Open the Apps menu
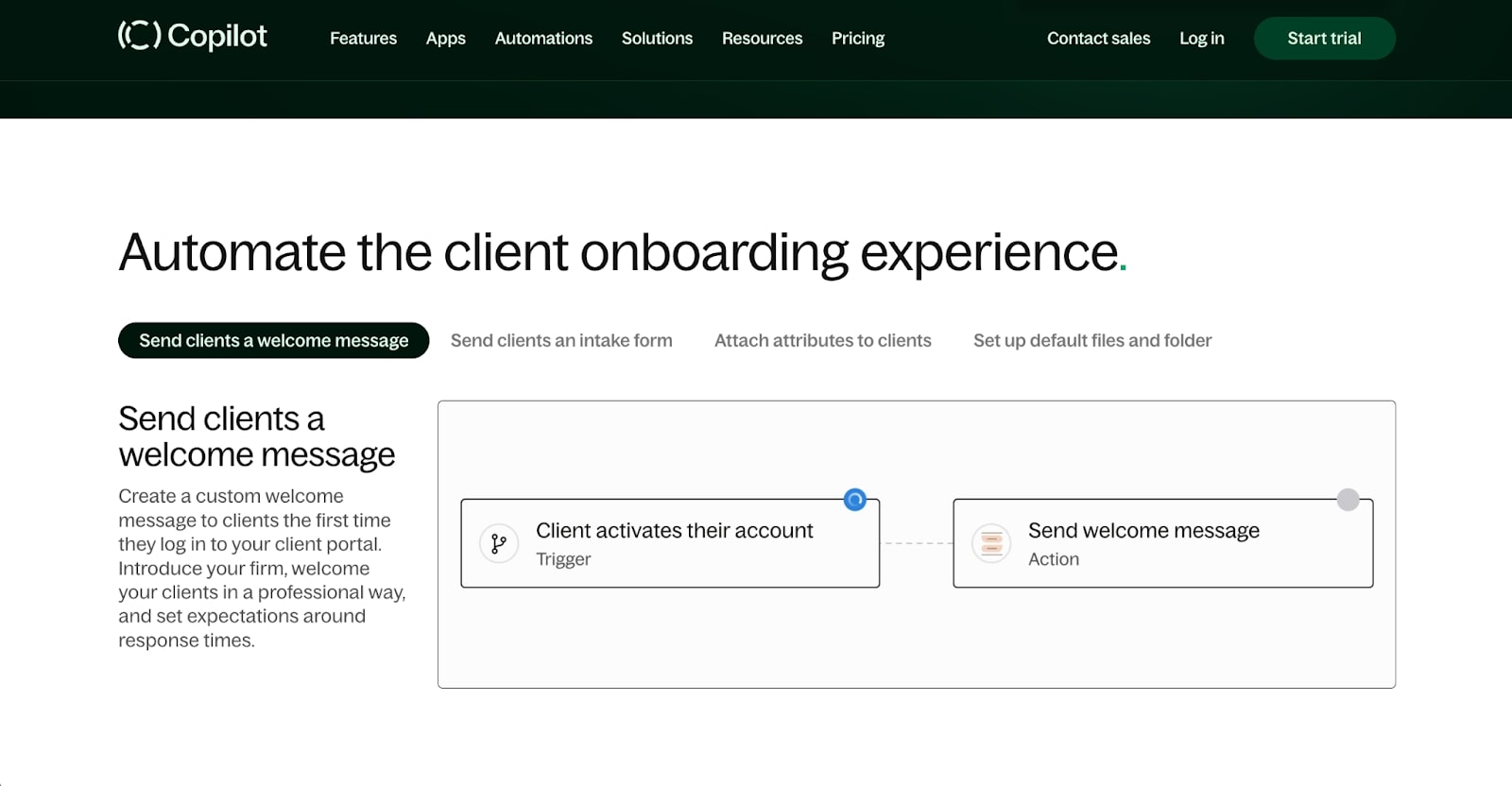1512x786 pixels. (x=445, y=39)
